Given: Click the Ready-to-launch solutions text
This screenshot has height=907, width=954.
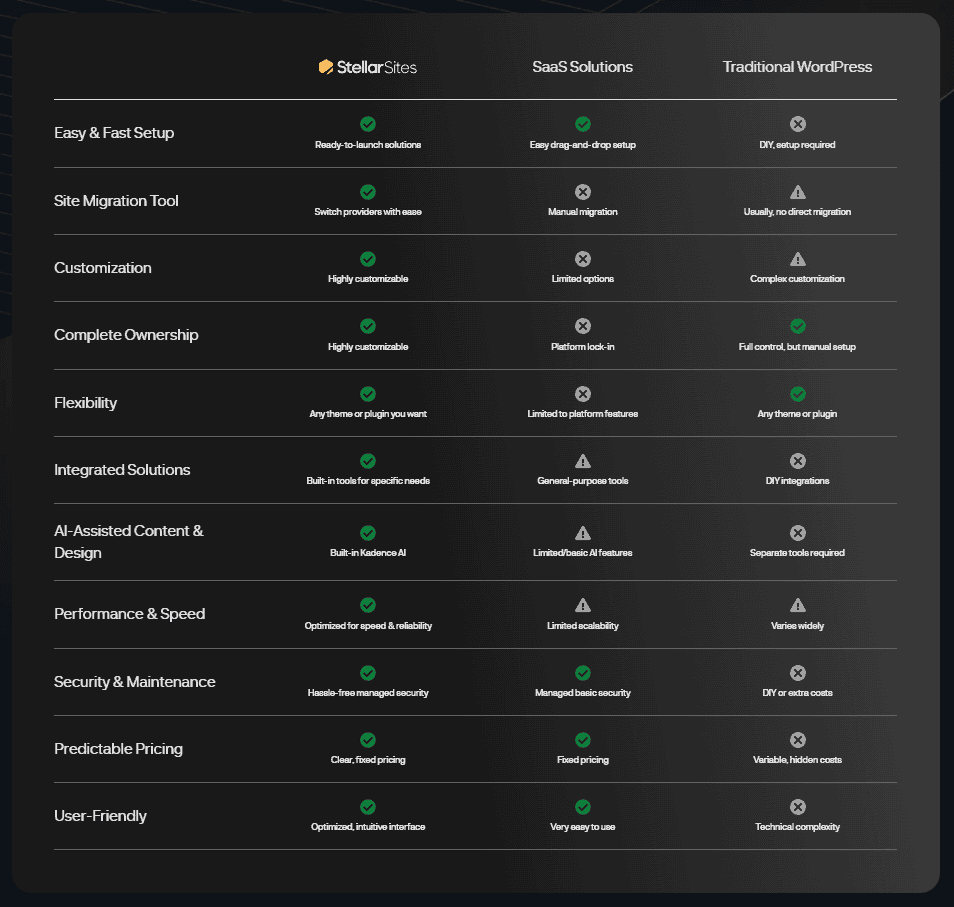Looking at the screenshot, I should tap(368, 144).
